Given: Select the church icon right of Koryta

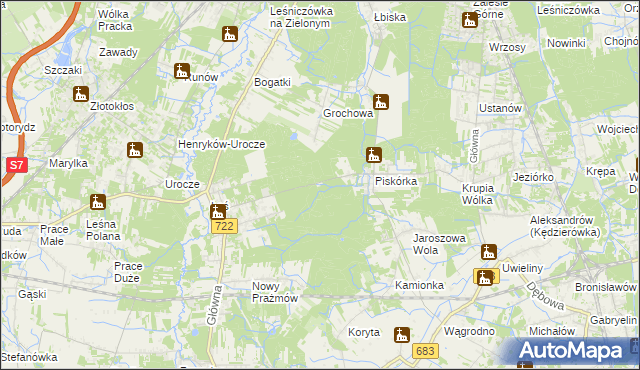Looking at the screenshot, I should [x=402, y=335].
